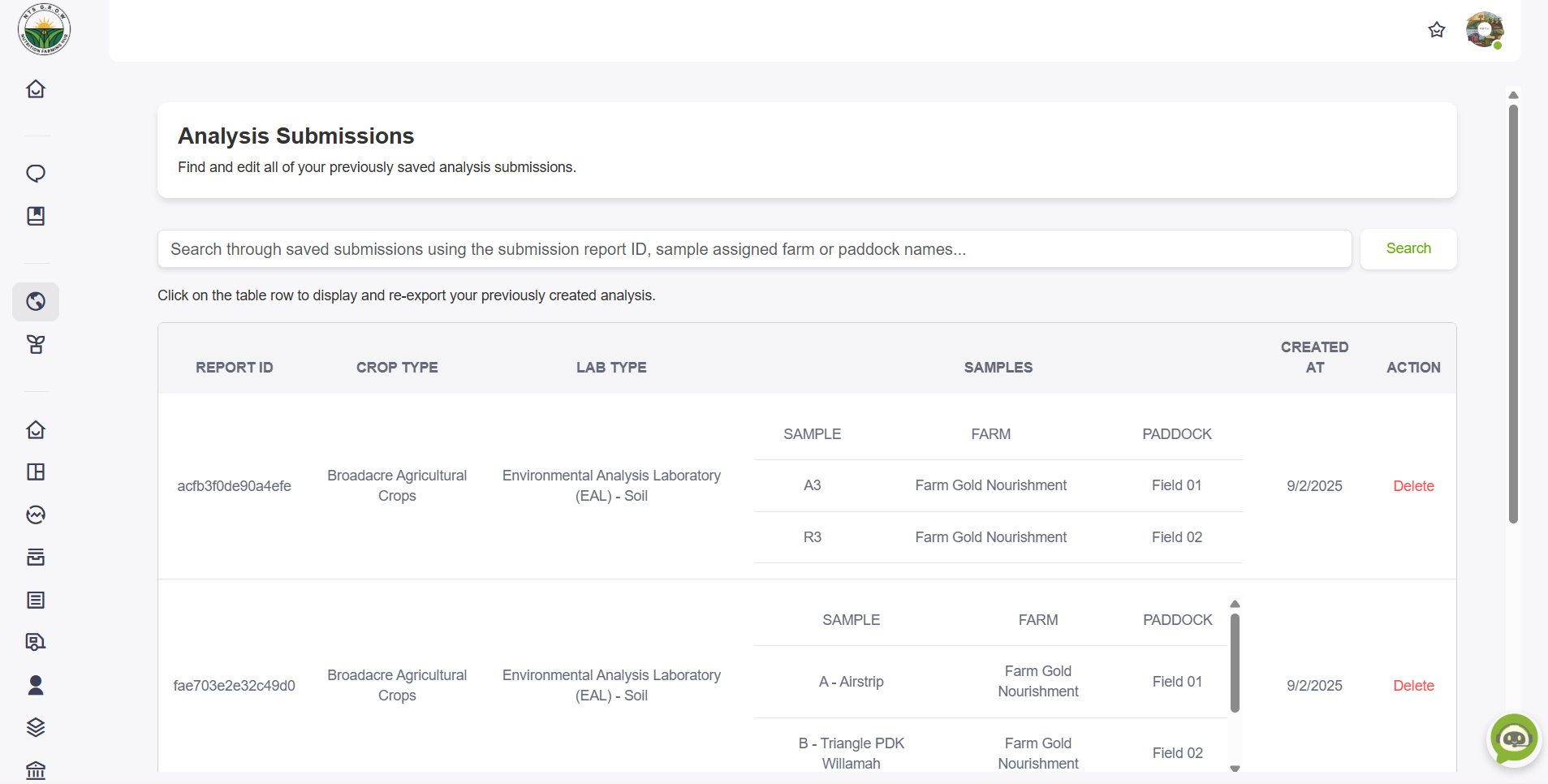Viewport: 1548px width, 784px height.
Task: Delete submission acfb3f0de90a4efe
Action: tap(1412, 485)
